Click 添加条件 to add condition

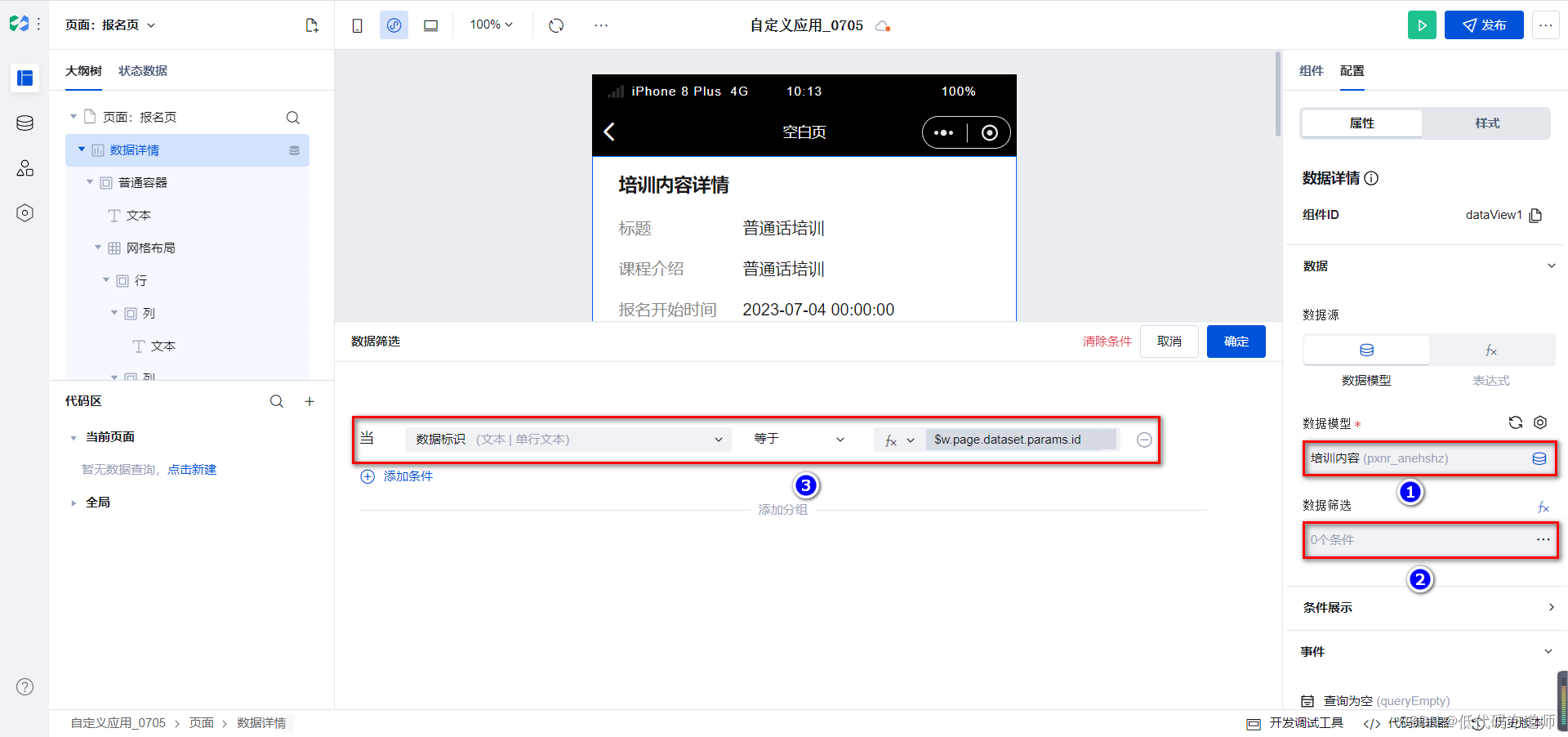[398, 476]
